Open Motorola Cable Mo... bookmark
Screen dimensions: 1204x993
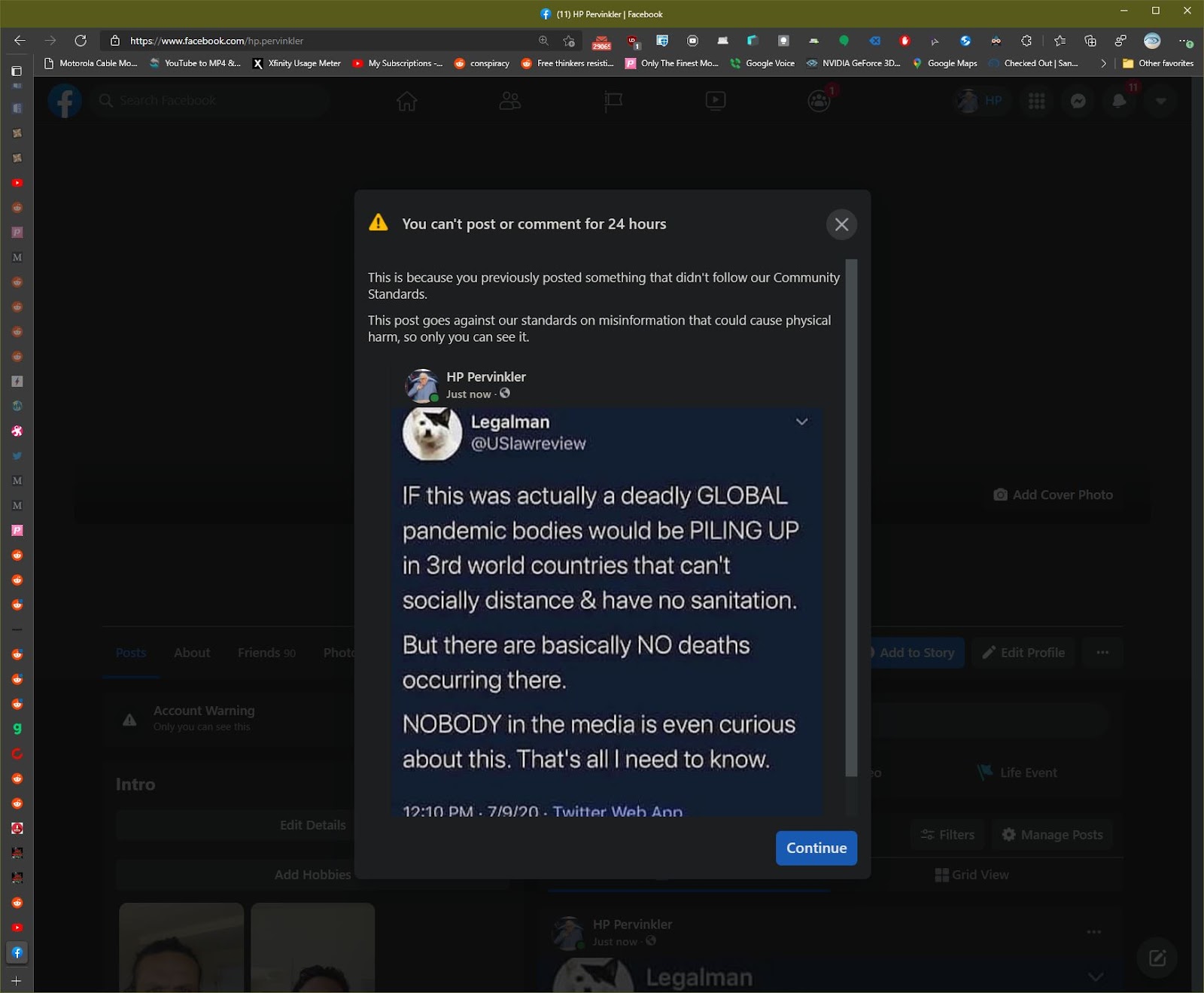tap(91, 63)
